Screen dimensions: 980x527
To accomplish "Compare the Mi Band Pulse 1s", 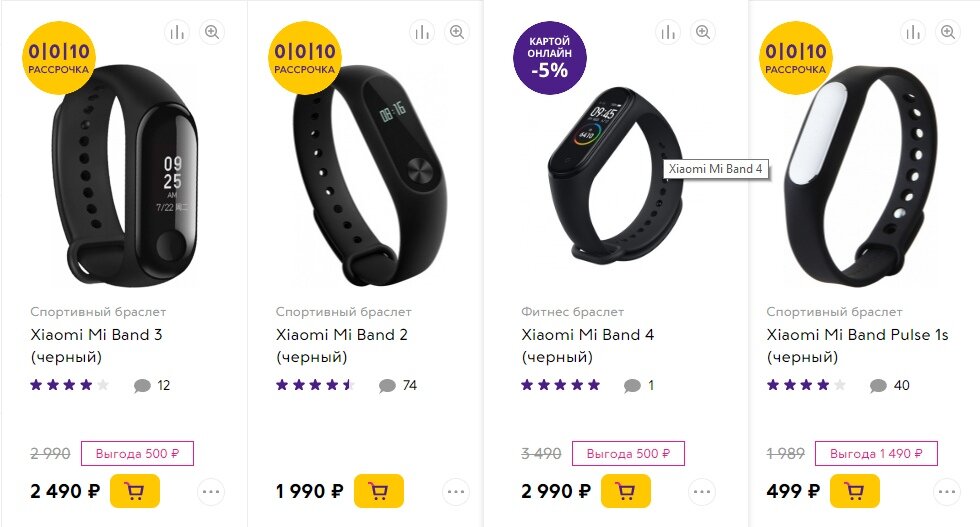I will [x=913, y=32].
